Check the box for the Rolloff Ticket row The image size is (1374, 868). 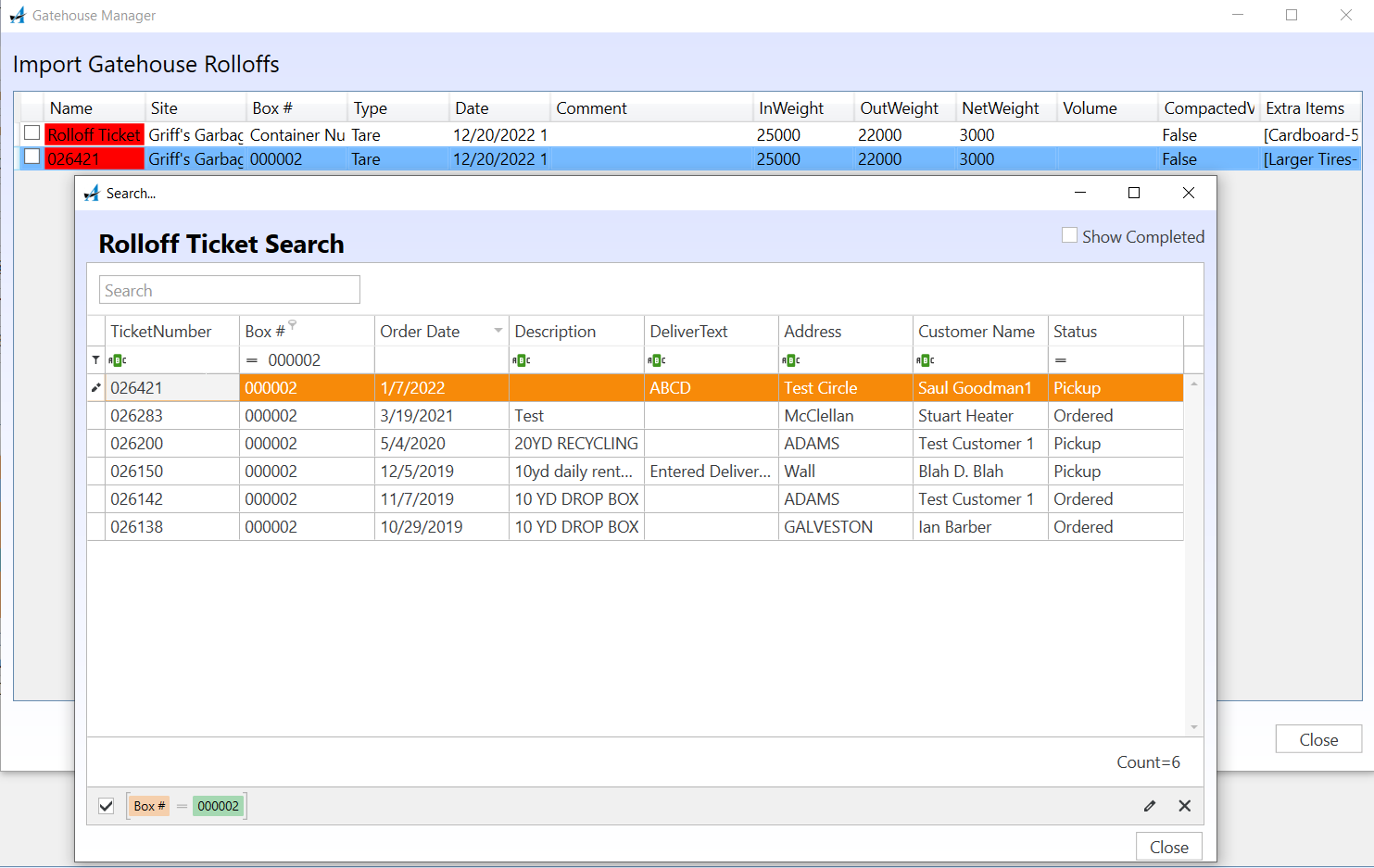(x=32, y=133)
